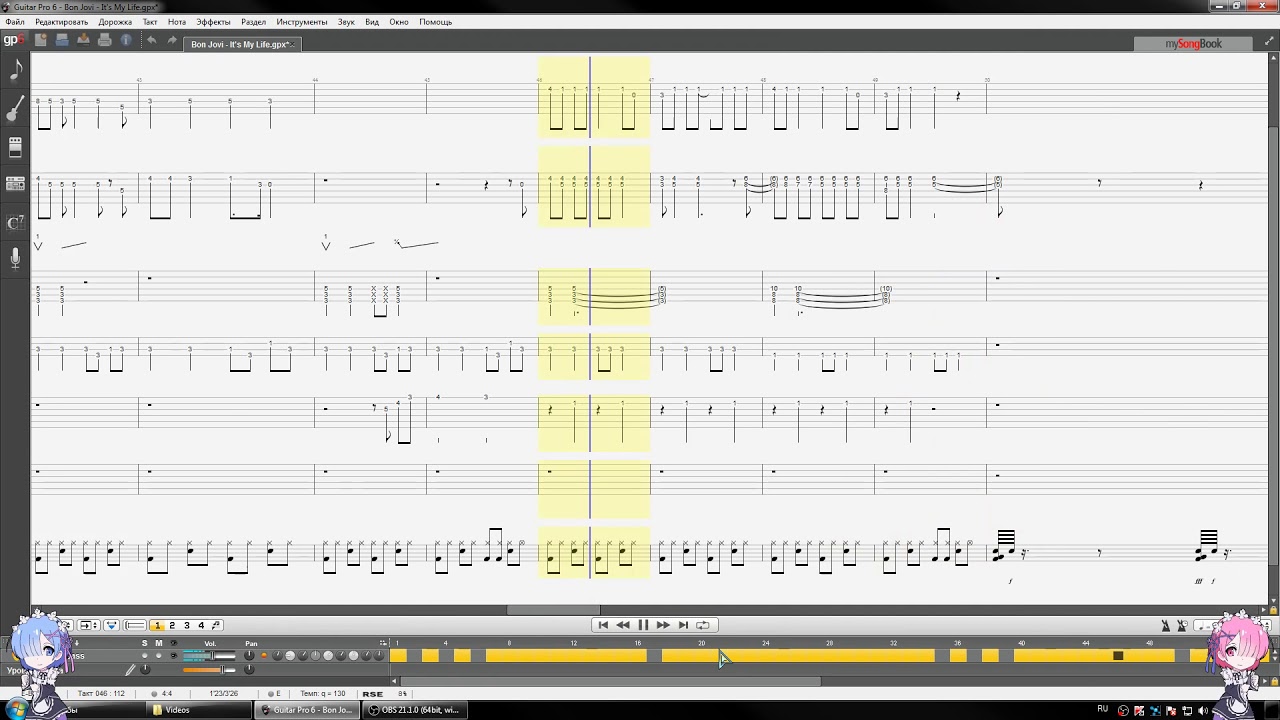
Task: Open the Раздел menu
Action: [254, 21]
